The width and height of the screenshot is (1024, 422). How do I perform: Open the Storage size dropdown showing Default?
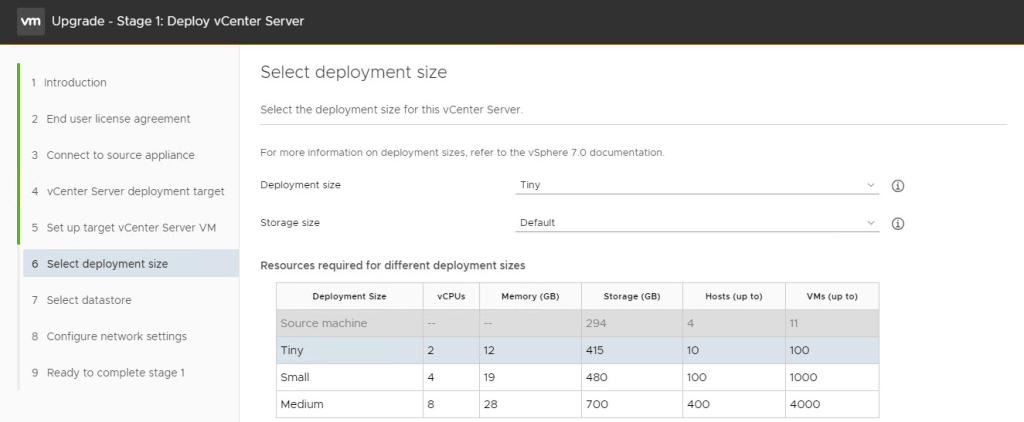pos(697,223)
